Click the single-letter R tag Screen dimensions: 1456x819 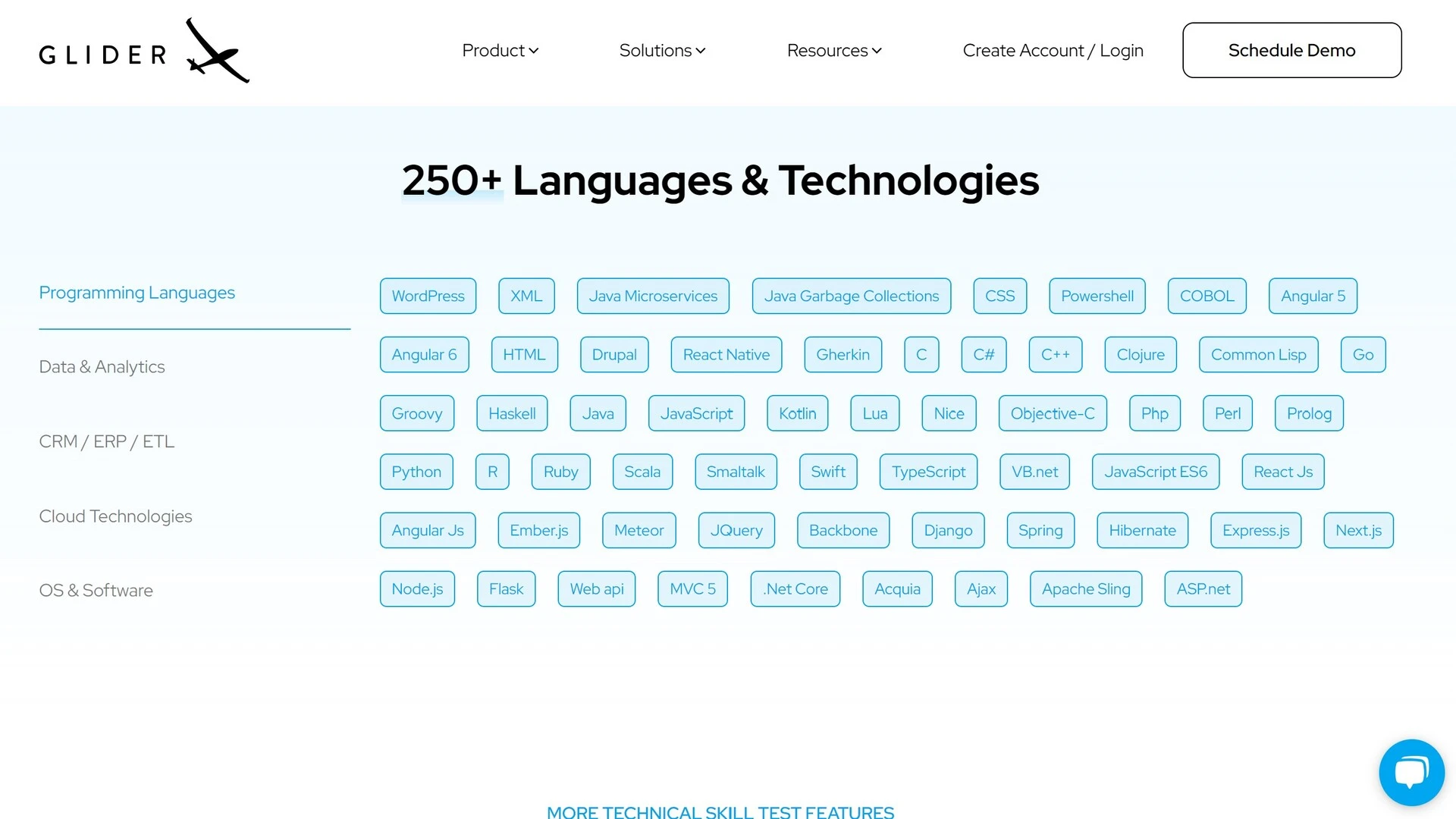492,472
